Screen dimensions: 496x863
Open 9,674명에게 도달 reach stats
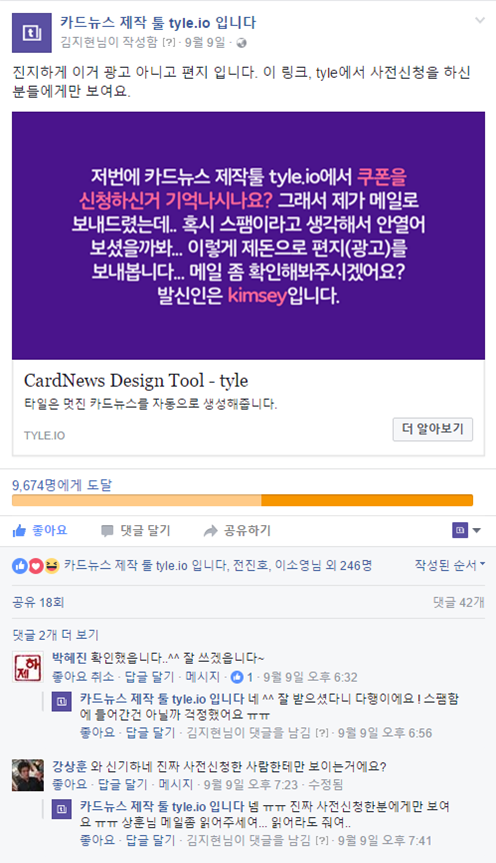[62, 485]
